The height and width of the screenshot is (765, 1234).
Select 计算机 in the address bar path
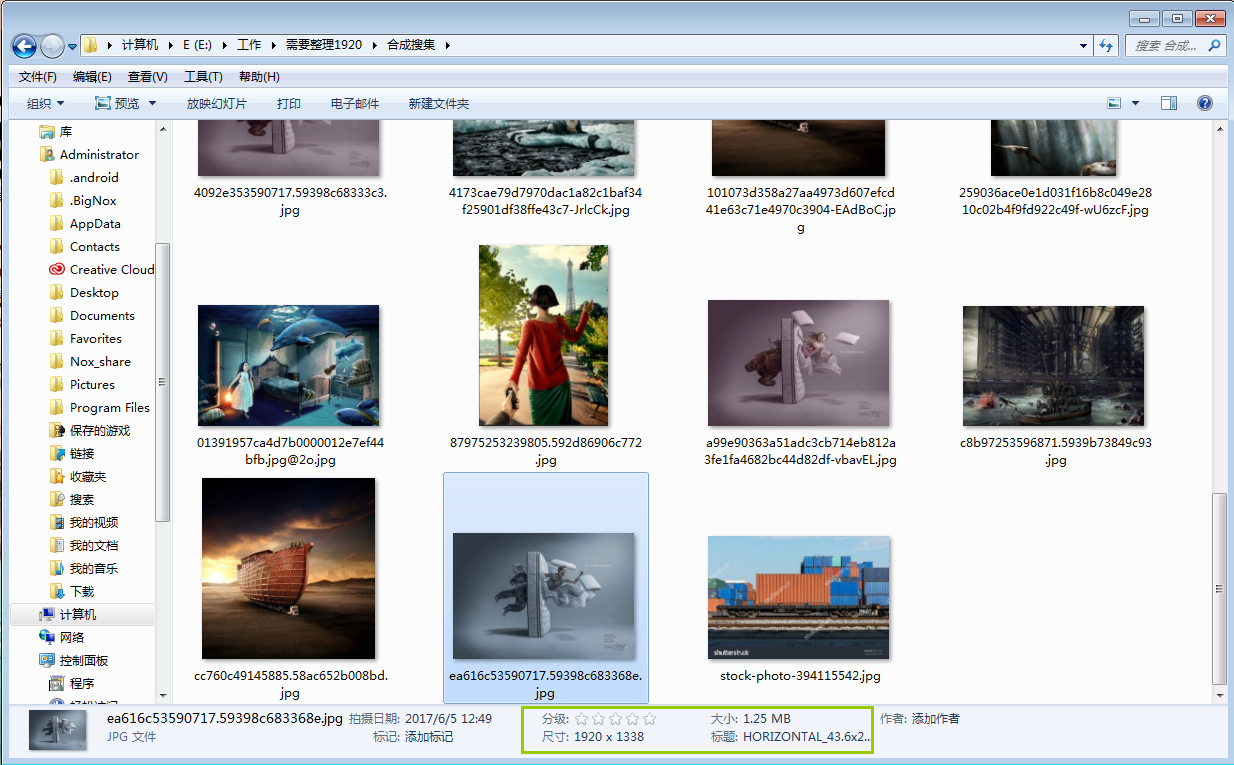[x=140, y=45]
